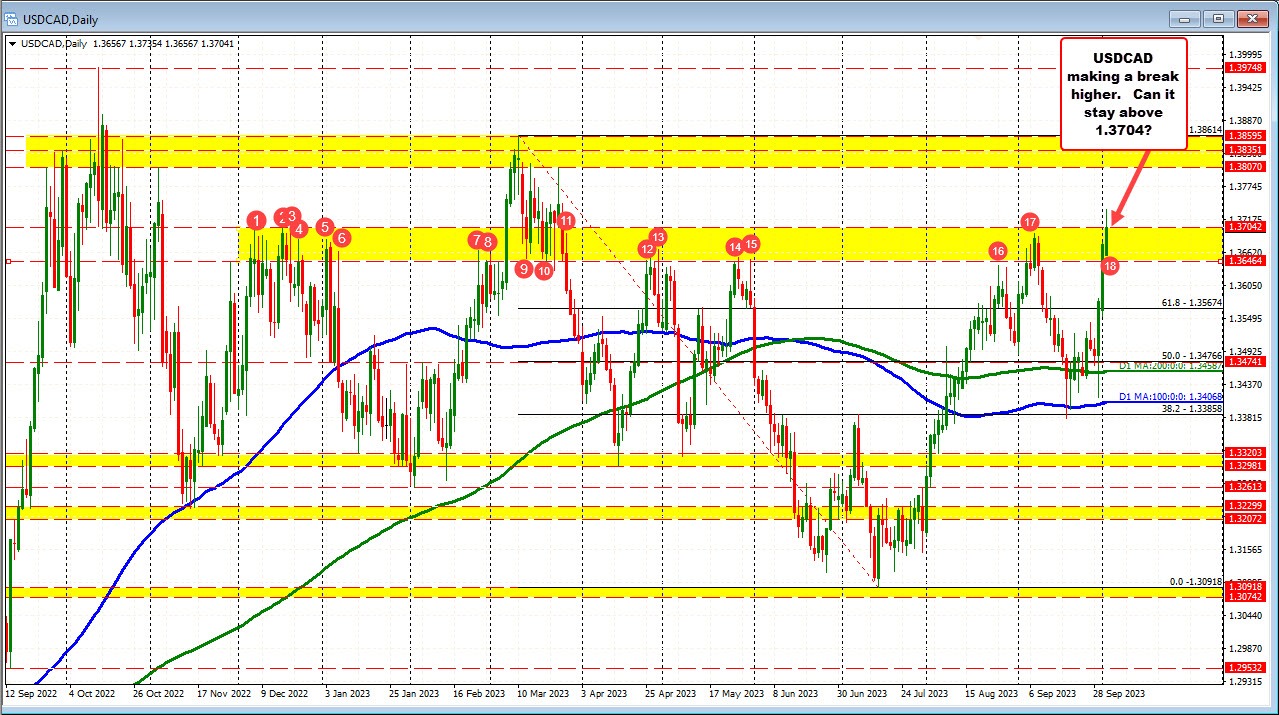Click the USDCAD break higher annotation box
1279x715 pixels.
[1123, 94]
